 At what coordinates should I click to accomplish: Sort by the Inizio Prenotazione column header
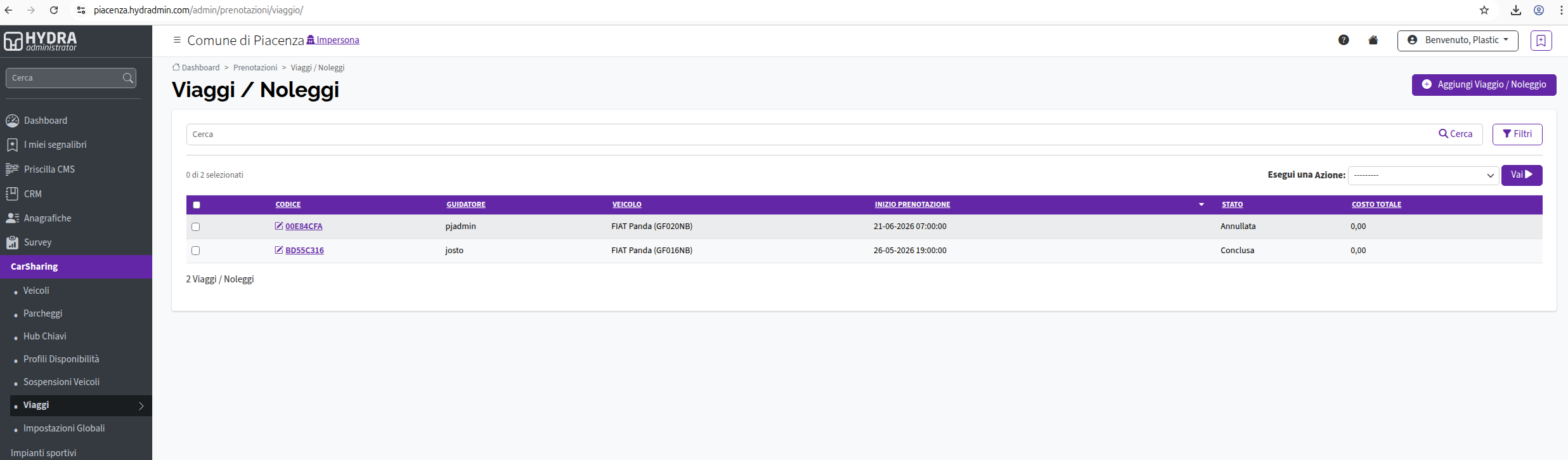912,204
